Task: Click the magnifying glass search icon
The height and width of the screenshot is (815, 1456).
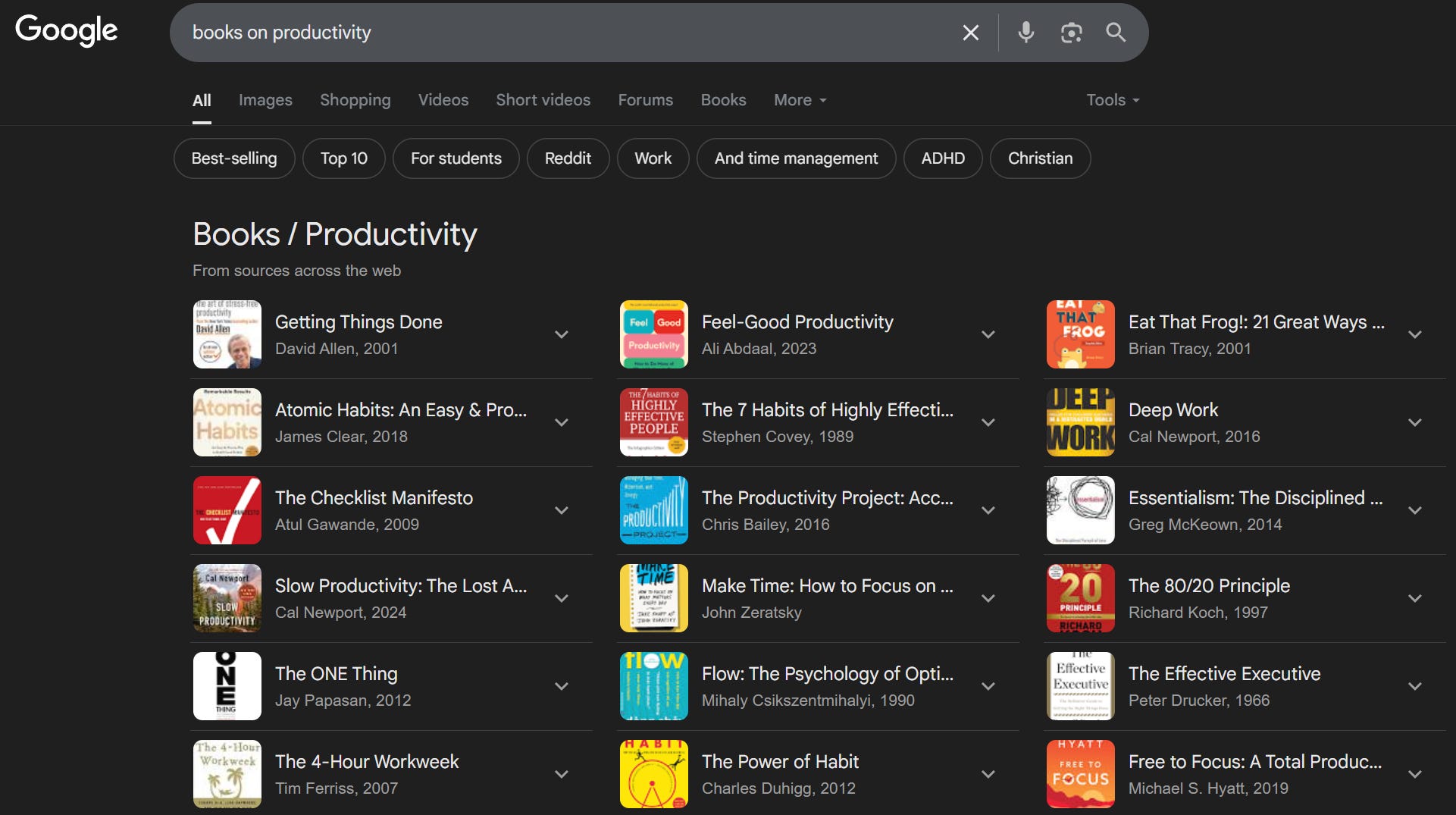Action: point(1116,33)
